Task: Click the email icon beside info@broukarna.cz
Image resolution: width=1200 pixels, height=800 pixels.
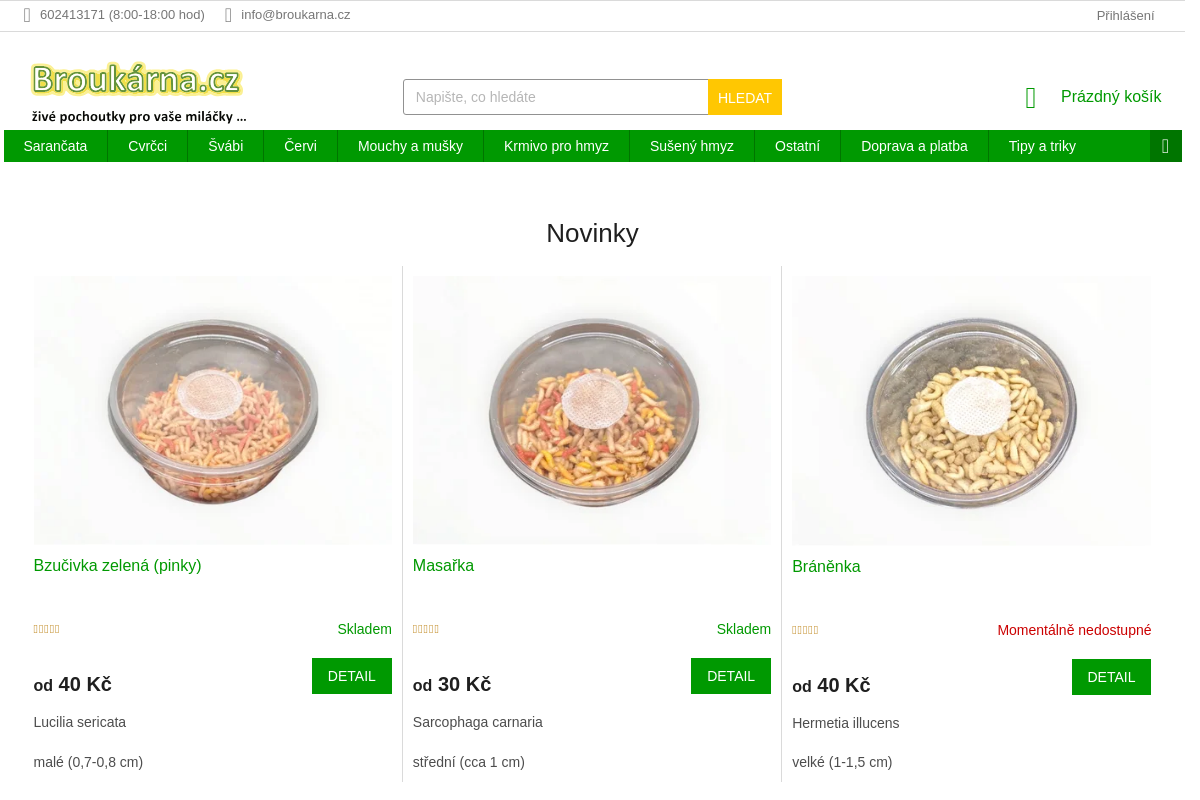Action: point(228,15)
